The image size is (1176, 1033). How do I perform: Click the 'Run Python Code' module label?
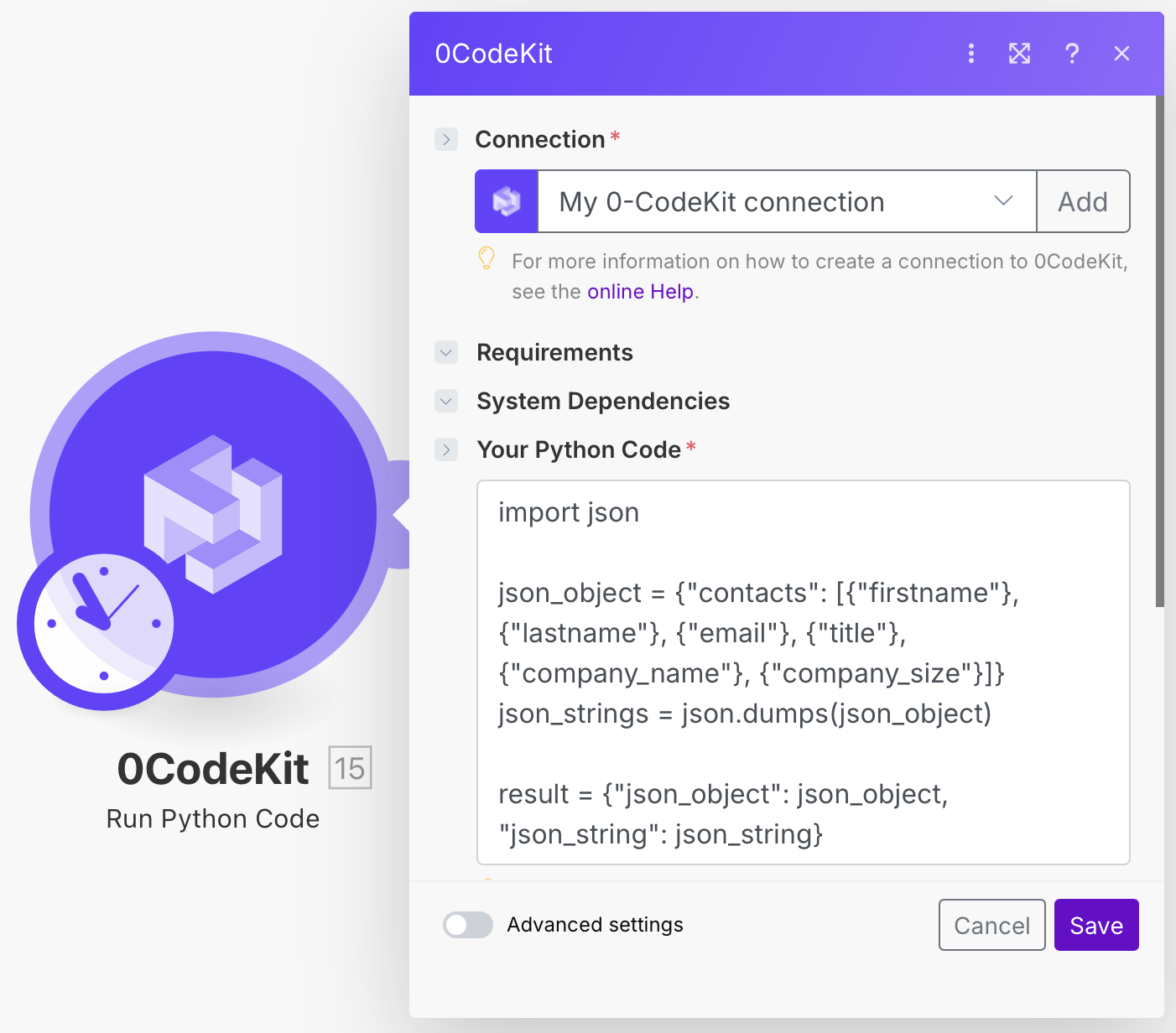213,818
